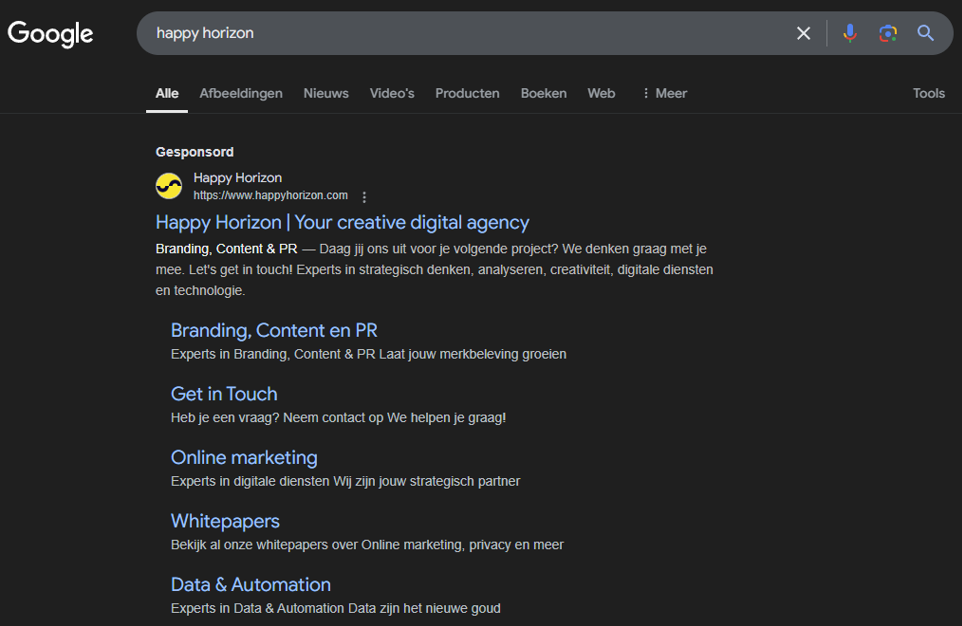Open the Tools options
The height and width of the screenshot is (626, 962).
(x=929, y=93)
